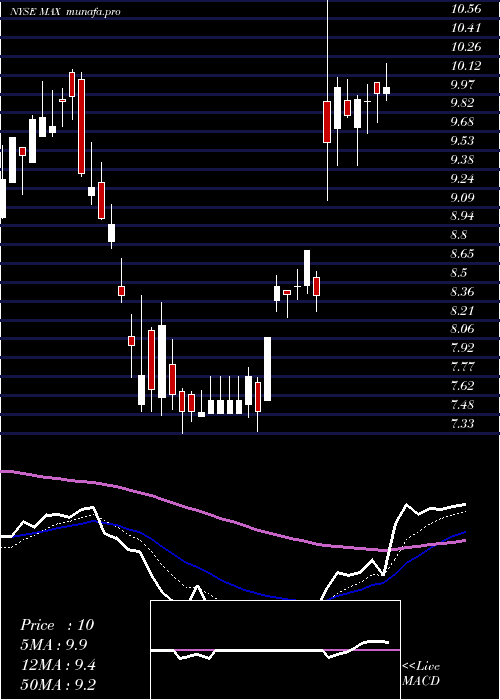Click the 10.12 price axis label
500x700 pixels.
466,66
